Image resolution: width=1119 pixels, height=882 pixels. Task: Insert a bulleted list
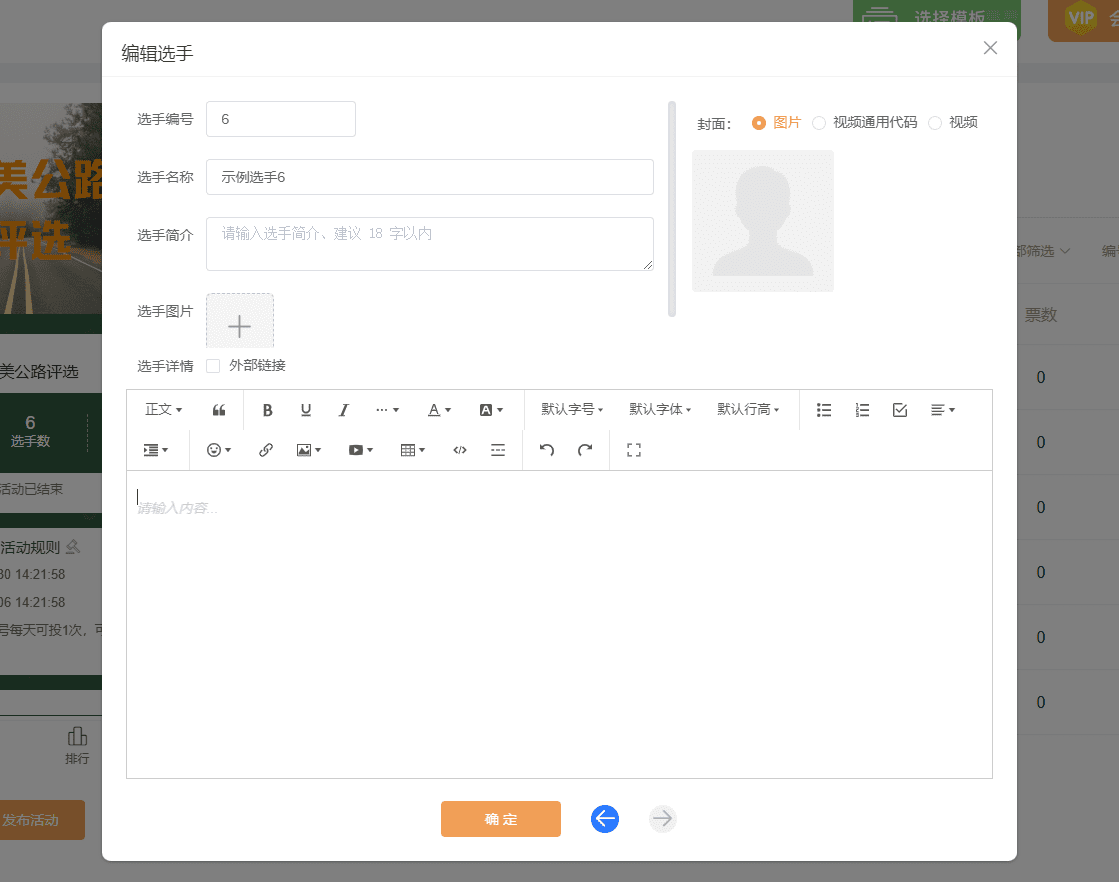824,409
